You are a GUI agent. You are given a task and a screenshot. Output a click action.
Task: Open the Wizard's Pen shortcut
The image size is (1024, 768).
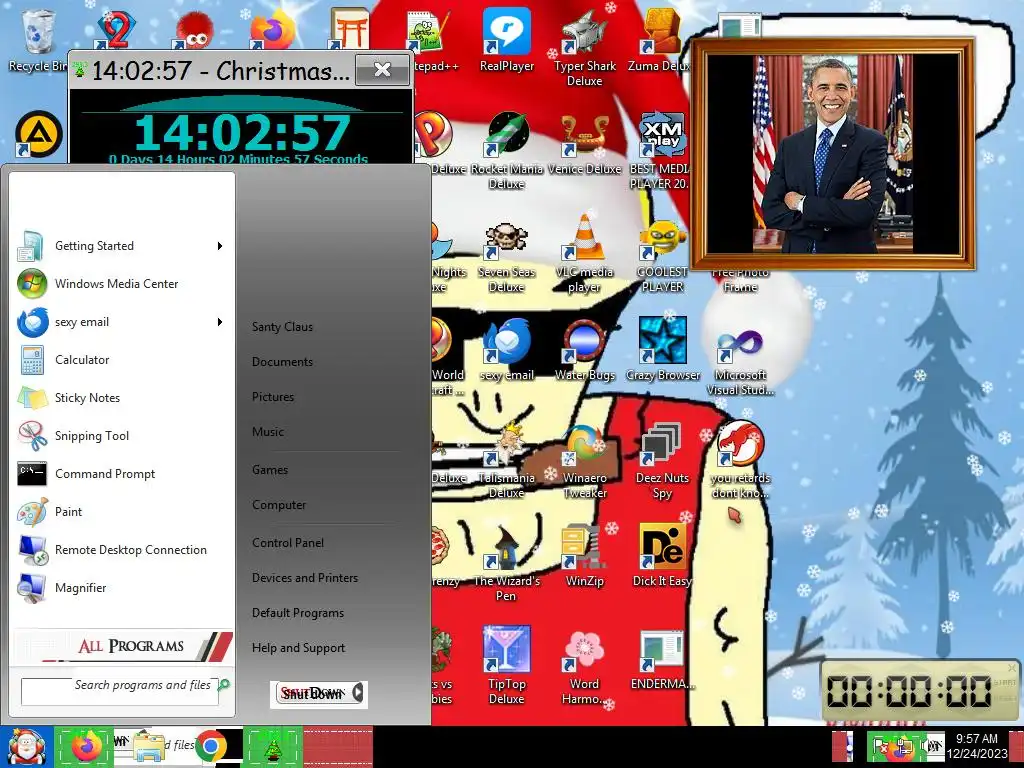click(507, 563)
